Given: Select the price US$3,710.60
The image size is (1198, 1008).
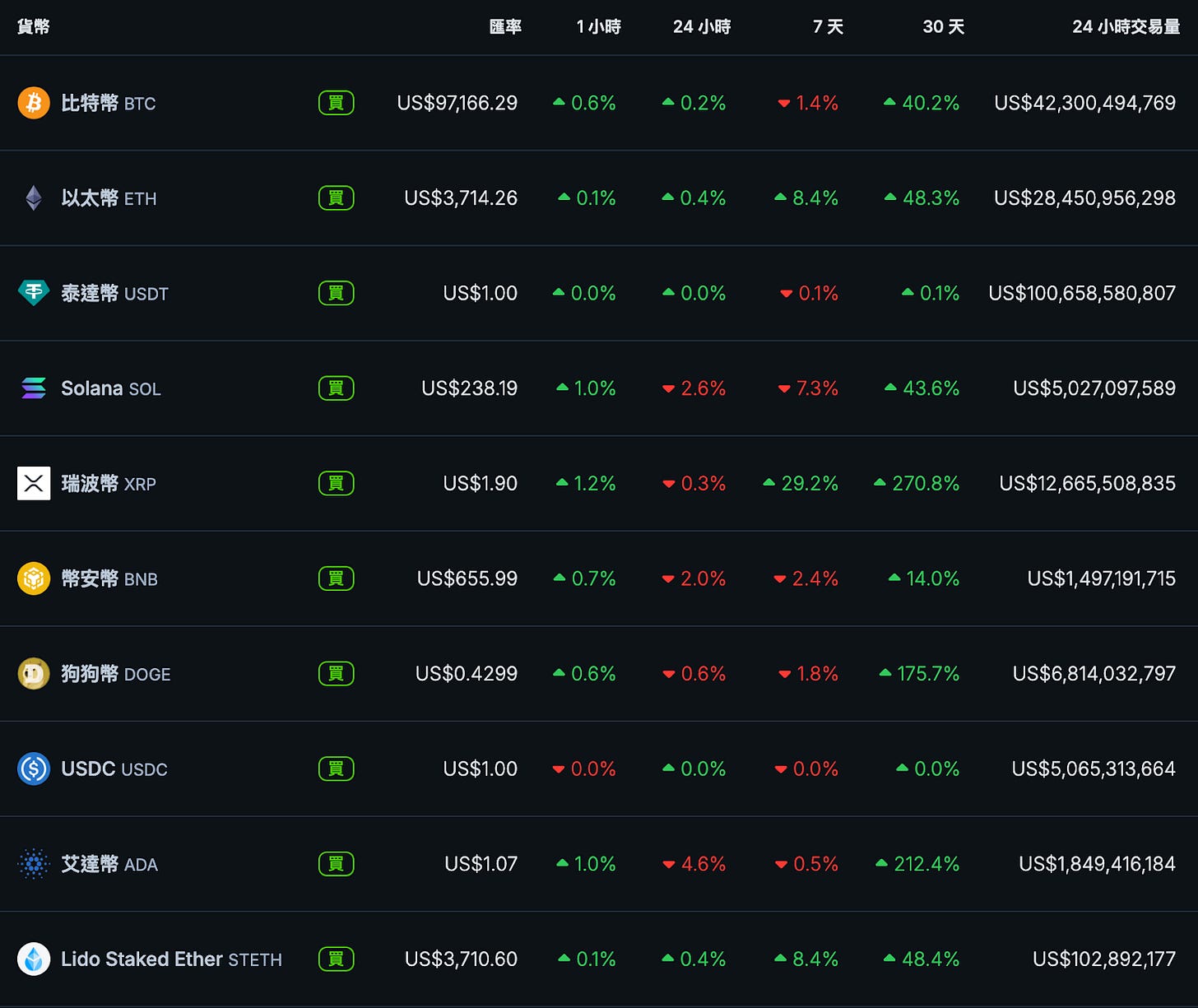Looking at the screenshot, I should point(461,959).
